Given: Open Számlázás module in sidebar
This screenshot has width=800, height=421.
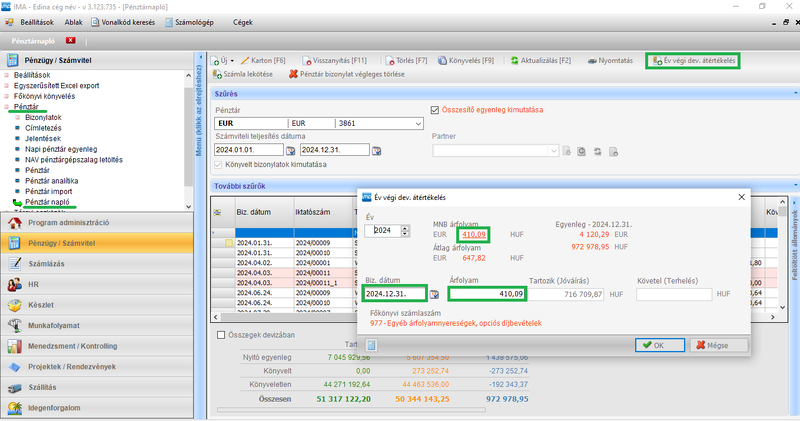Looking at the screenshot, I should (x=97, y=264).
